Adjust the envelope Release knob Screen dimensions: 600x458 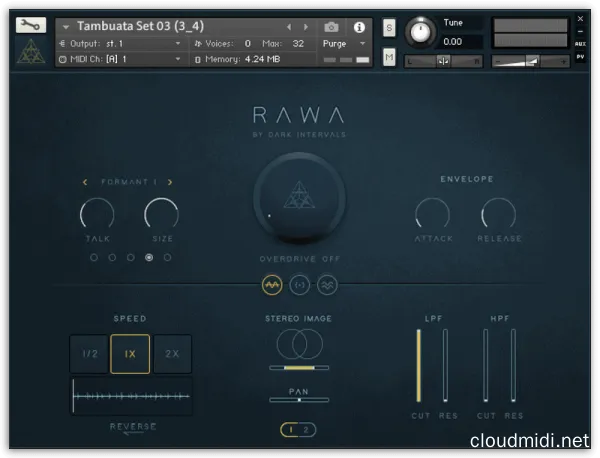pos(499,214)
